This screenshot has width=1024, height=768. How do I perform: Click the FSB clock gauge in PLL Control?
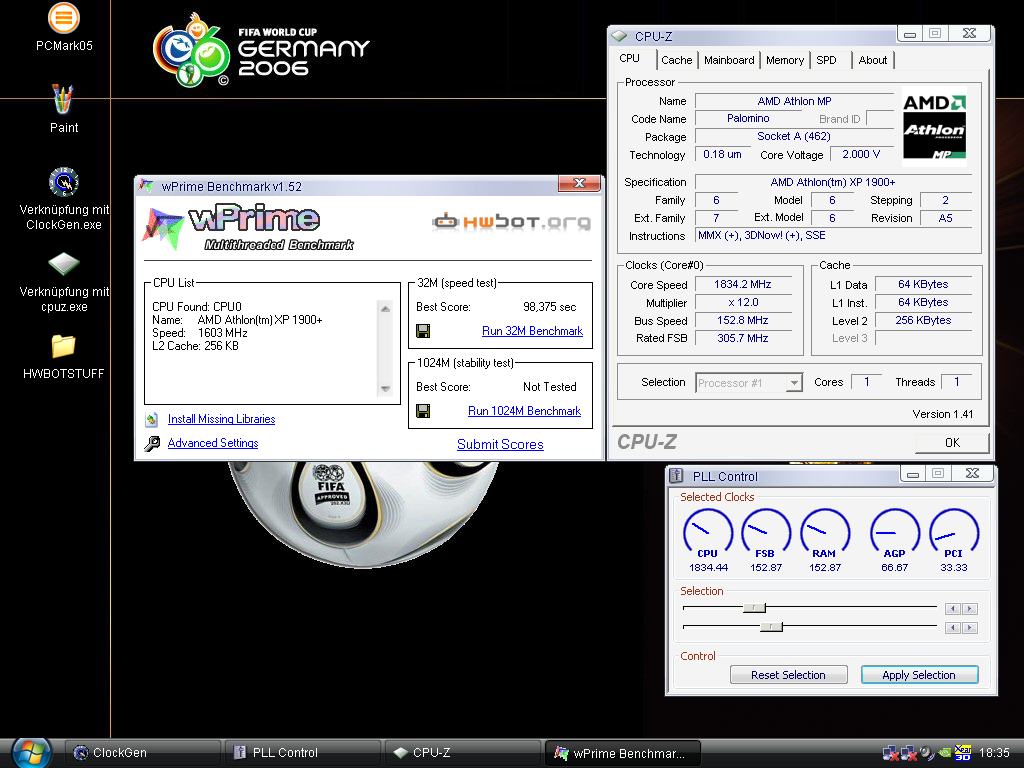(x=766, y=534)
